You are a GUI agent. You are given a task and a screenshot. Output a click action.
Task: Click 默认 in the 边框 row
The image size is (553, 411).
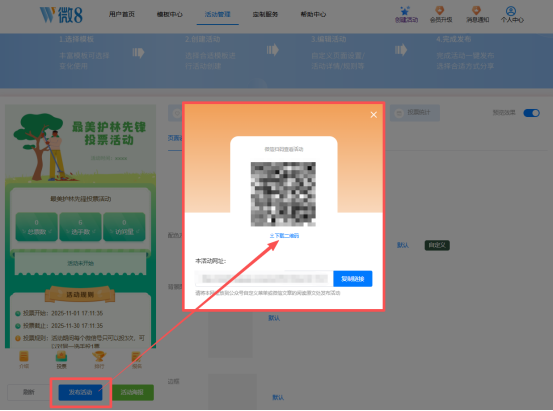[278, 398]
